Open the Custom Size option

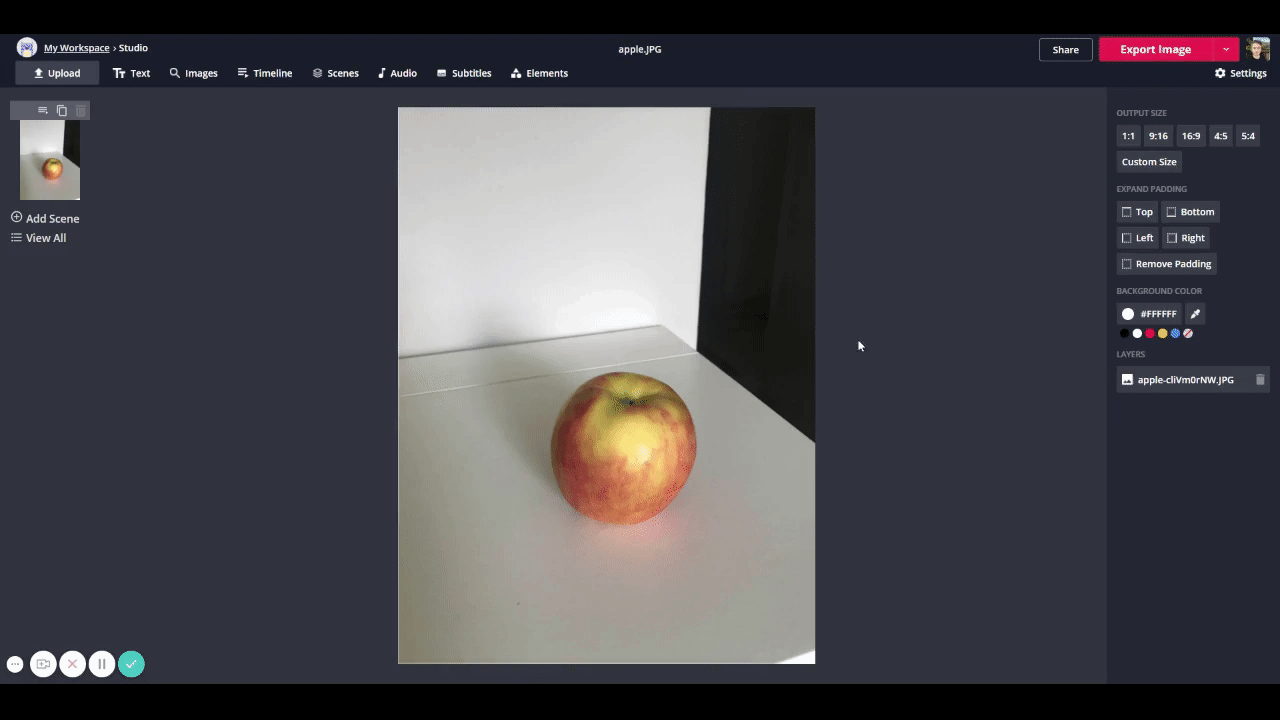[x=1149, y=162]
